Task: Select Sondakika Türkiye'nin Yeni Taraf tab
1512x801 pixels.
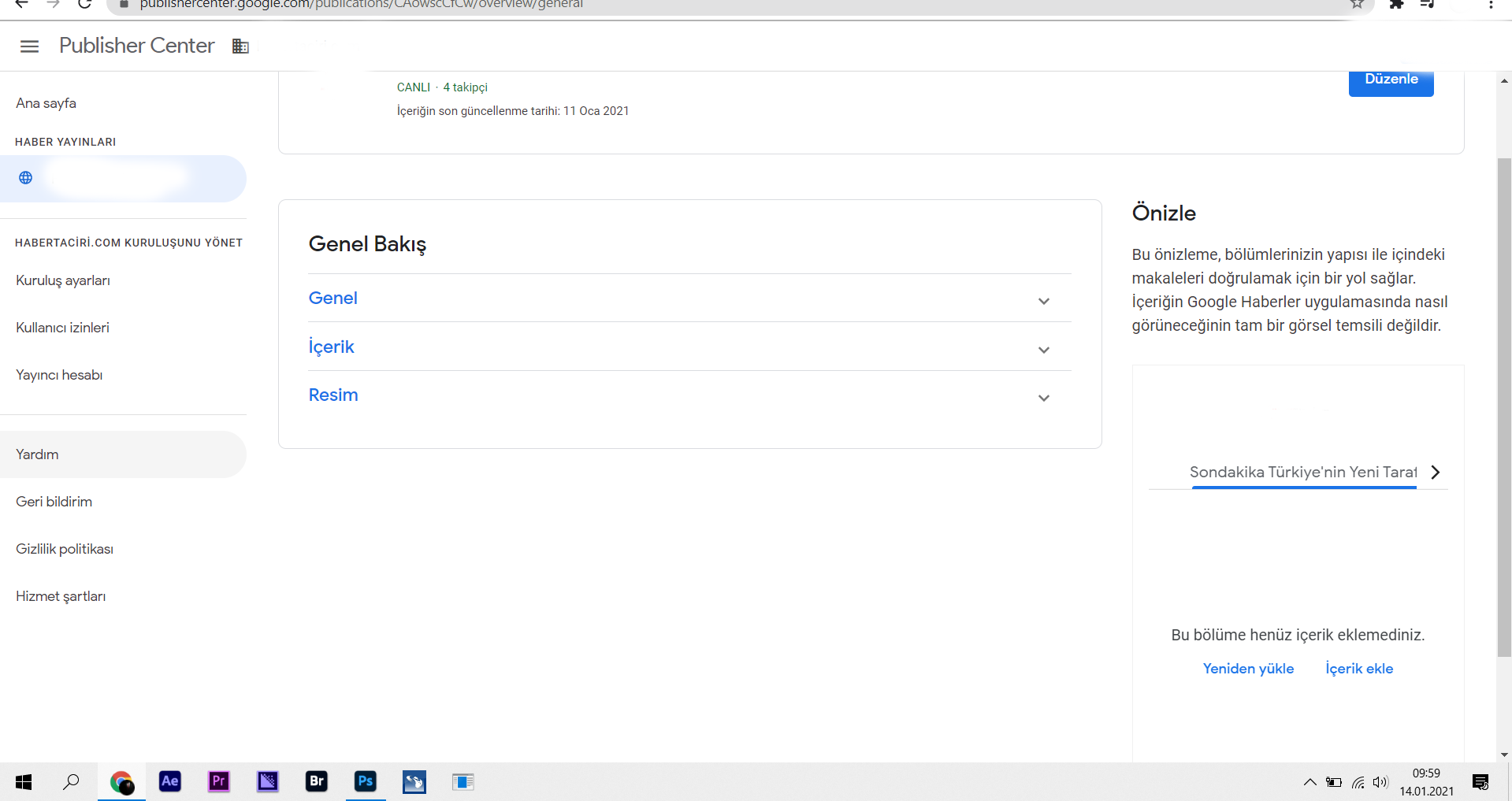Action: [x=1303, y=472]
